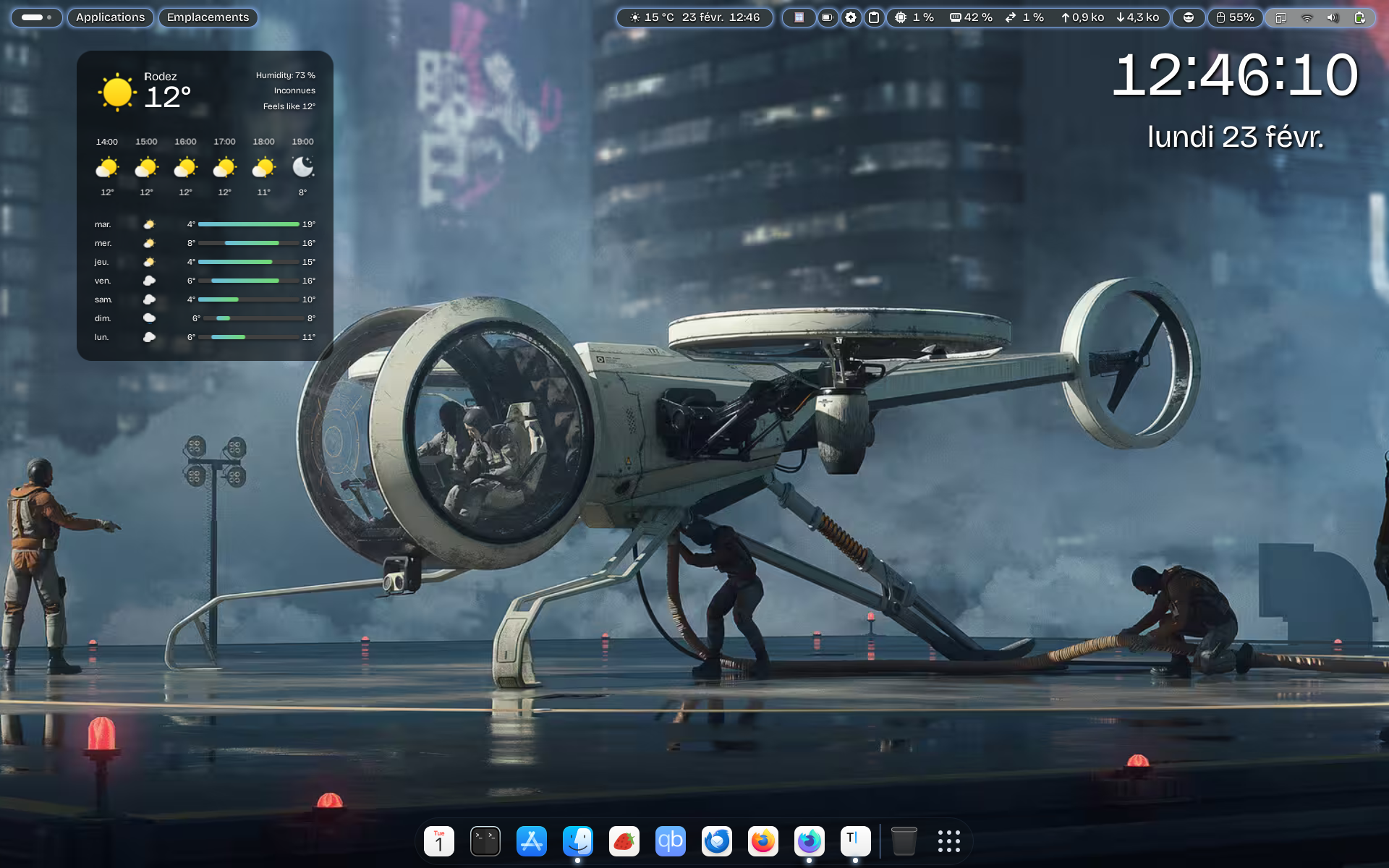The image size is (1389, 868).
Task: Open Finder file manager in dock
Action: point(577,841)
